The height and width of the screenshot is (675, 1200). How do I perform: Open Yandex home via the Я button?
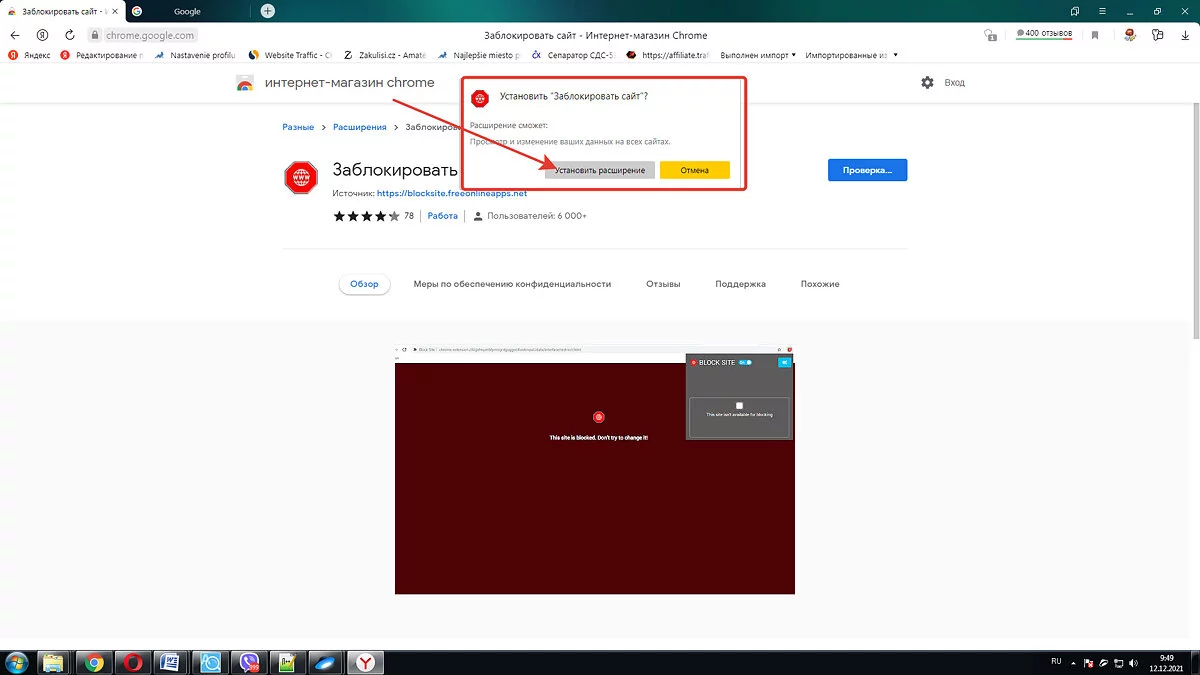(x=42, y=35)
